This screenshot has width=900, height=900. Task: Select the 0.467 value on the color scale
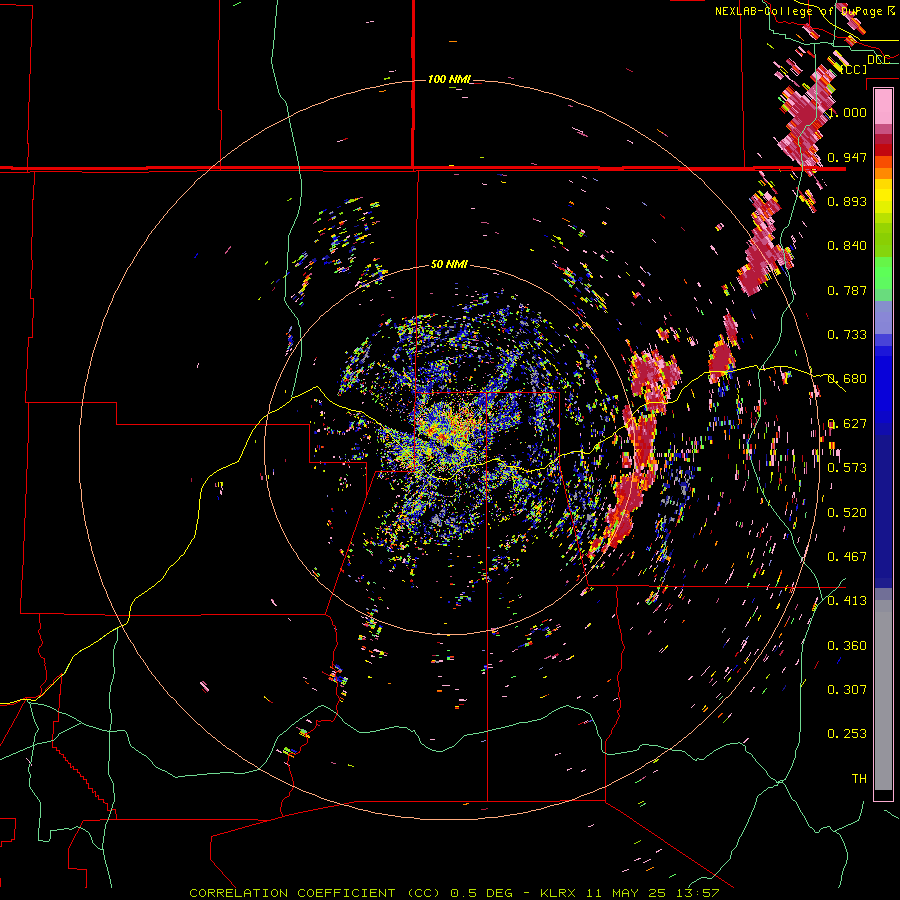coord(847,557)
